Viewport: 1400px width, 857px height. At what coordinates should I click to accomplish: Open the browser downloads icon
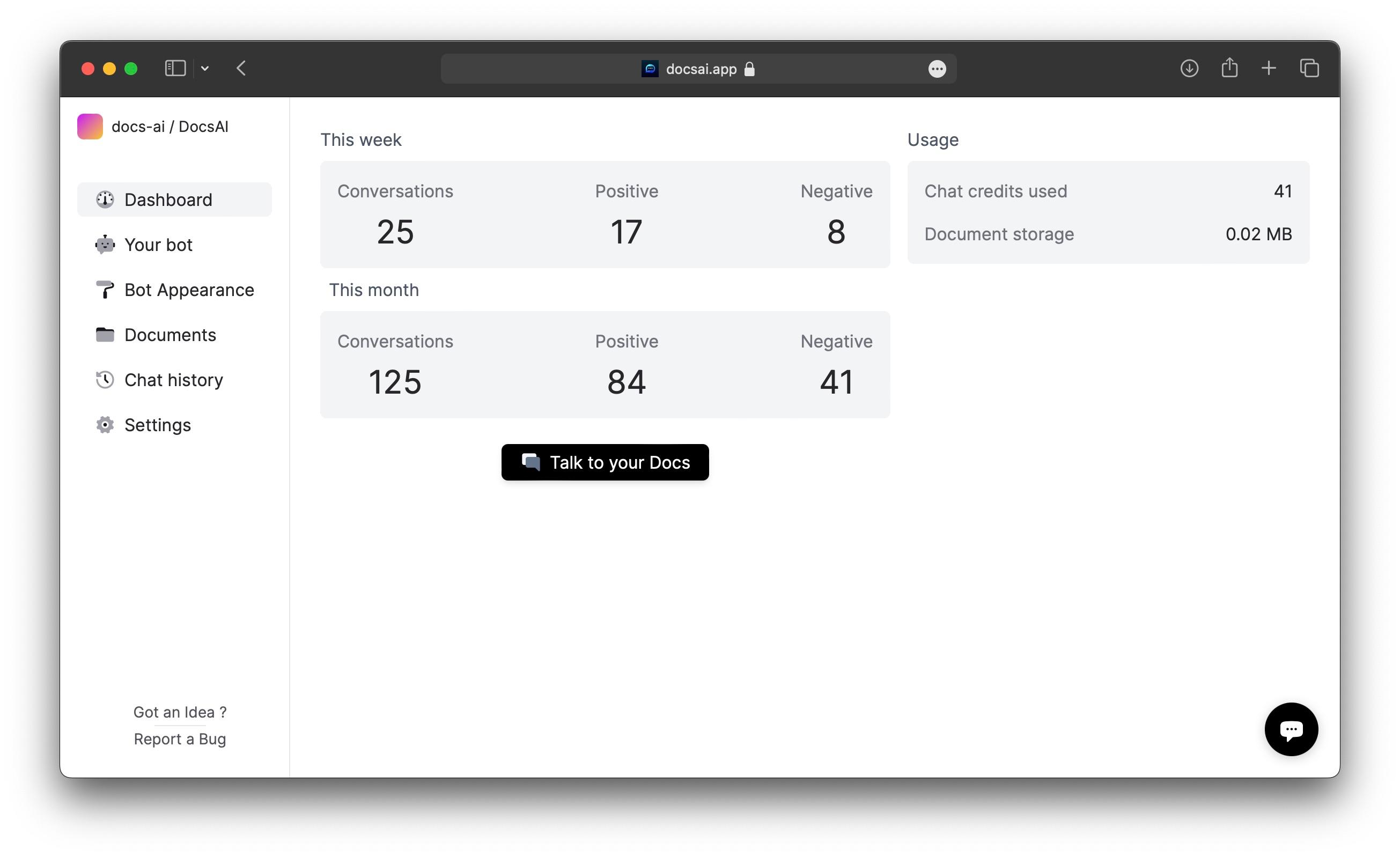pyautogui.click(x=1189, y=69)
